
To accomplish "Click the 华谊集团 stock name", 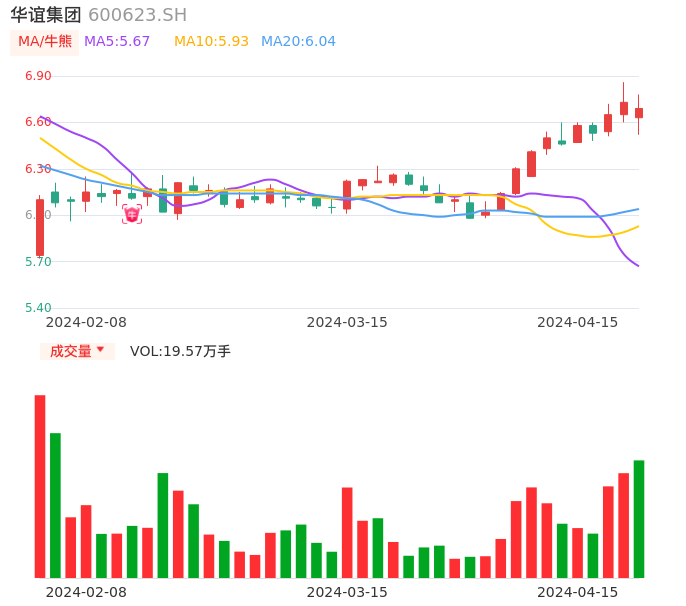I will pos(46,15).
